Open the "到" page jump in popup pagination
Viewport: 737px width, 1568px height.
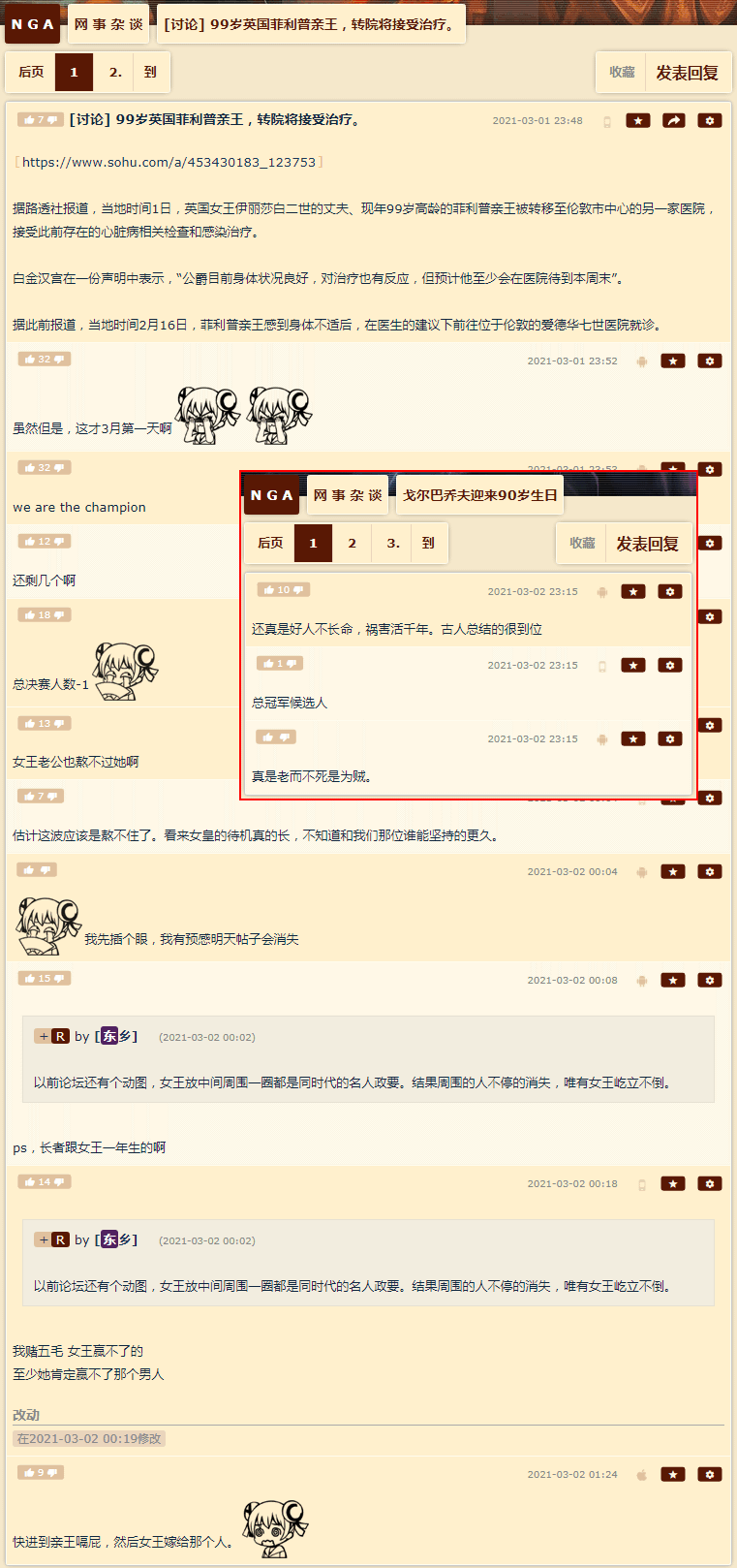coord(428,543)
